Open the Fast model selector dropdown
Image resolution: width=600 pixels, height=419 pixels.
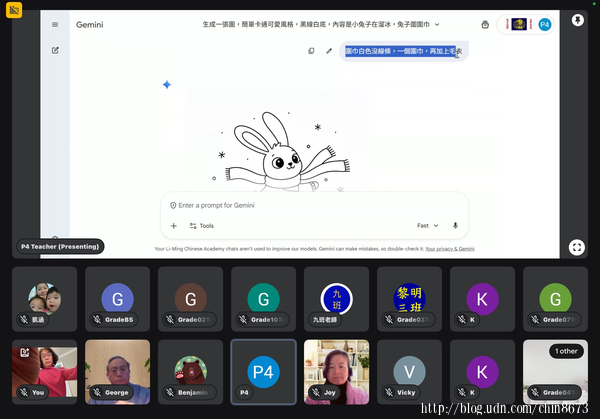[427, 226]
